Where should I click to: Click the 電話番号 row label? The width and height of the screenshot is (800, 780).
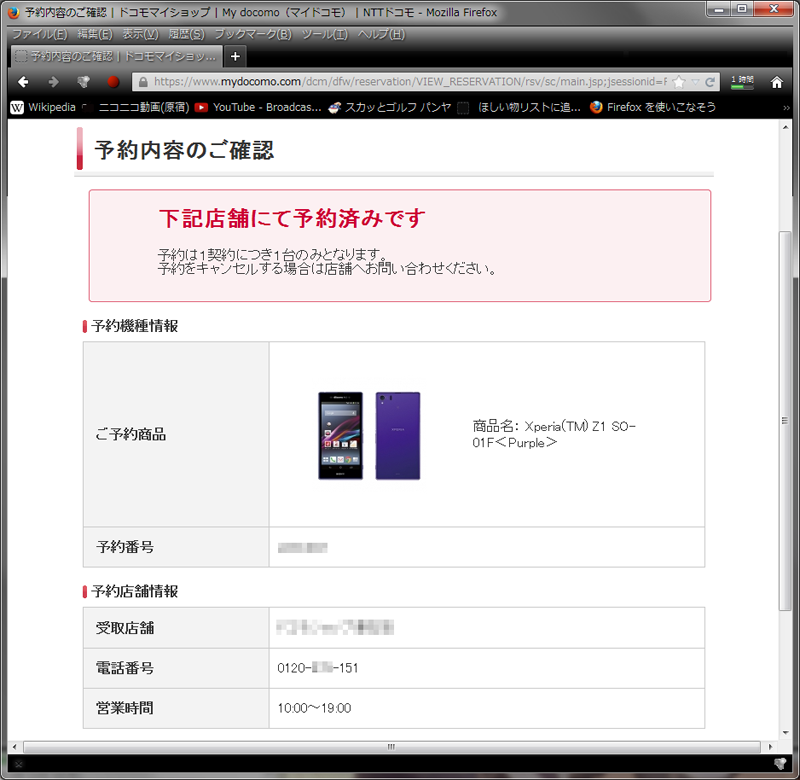125,668
